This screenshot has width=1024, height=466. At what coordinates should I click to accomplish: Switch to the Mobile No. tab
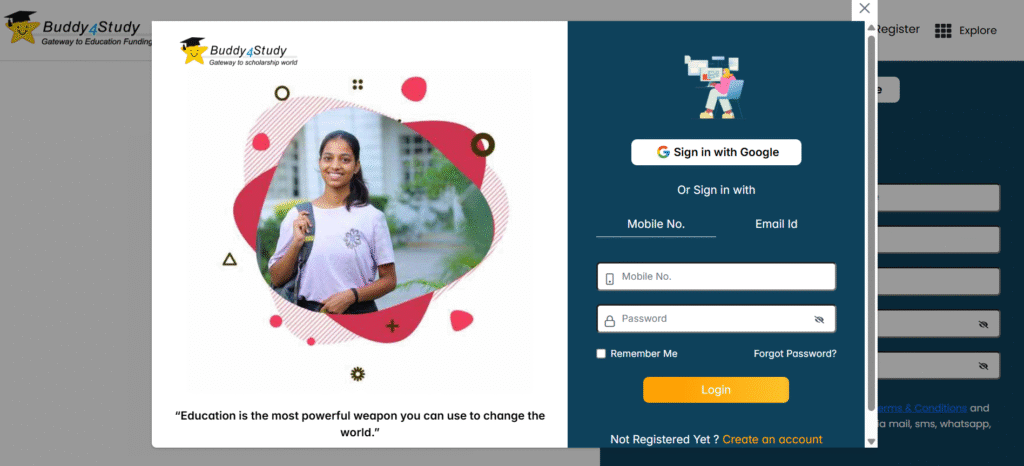click(656, 224)
